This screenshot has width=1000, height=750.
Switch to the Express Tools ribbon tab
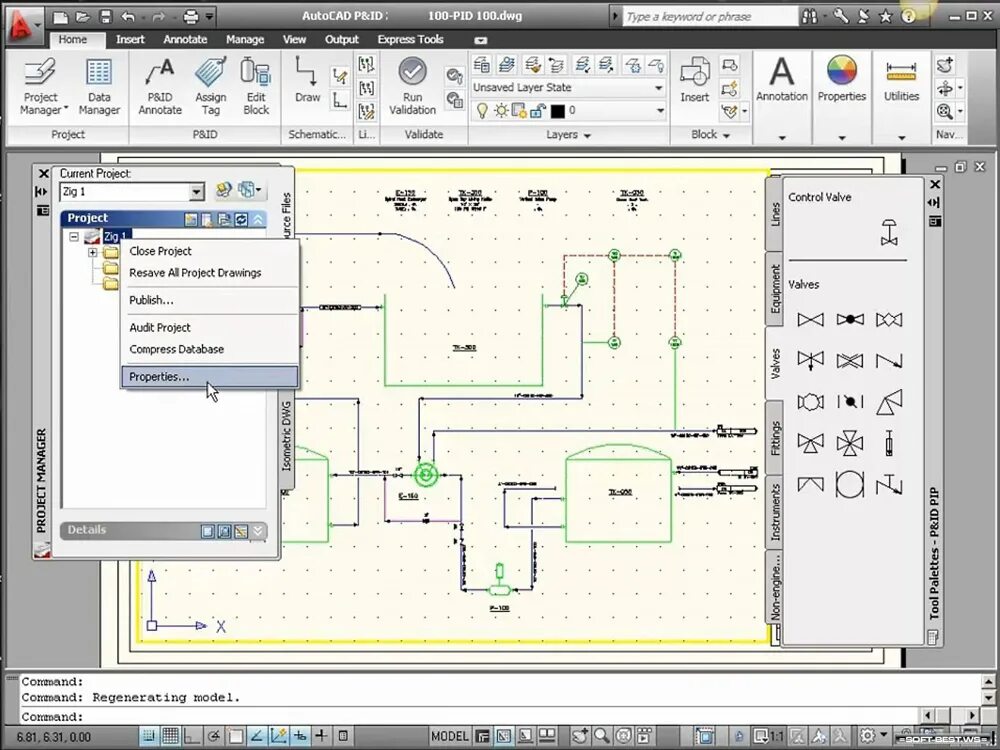click(410, 40)
